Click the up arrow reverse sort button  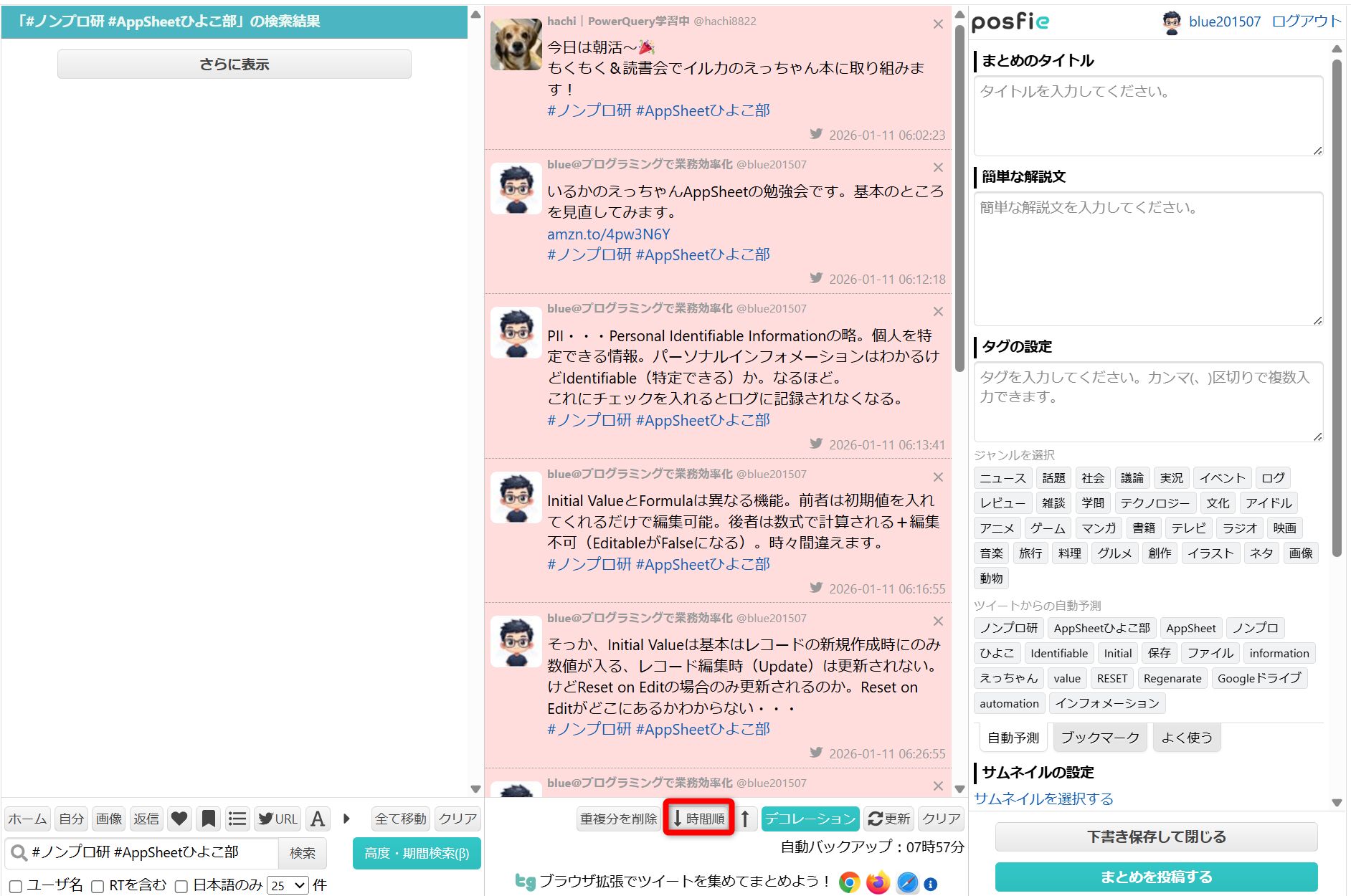[x=745, y=819]
